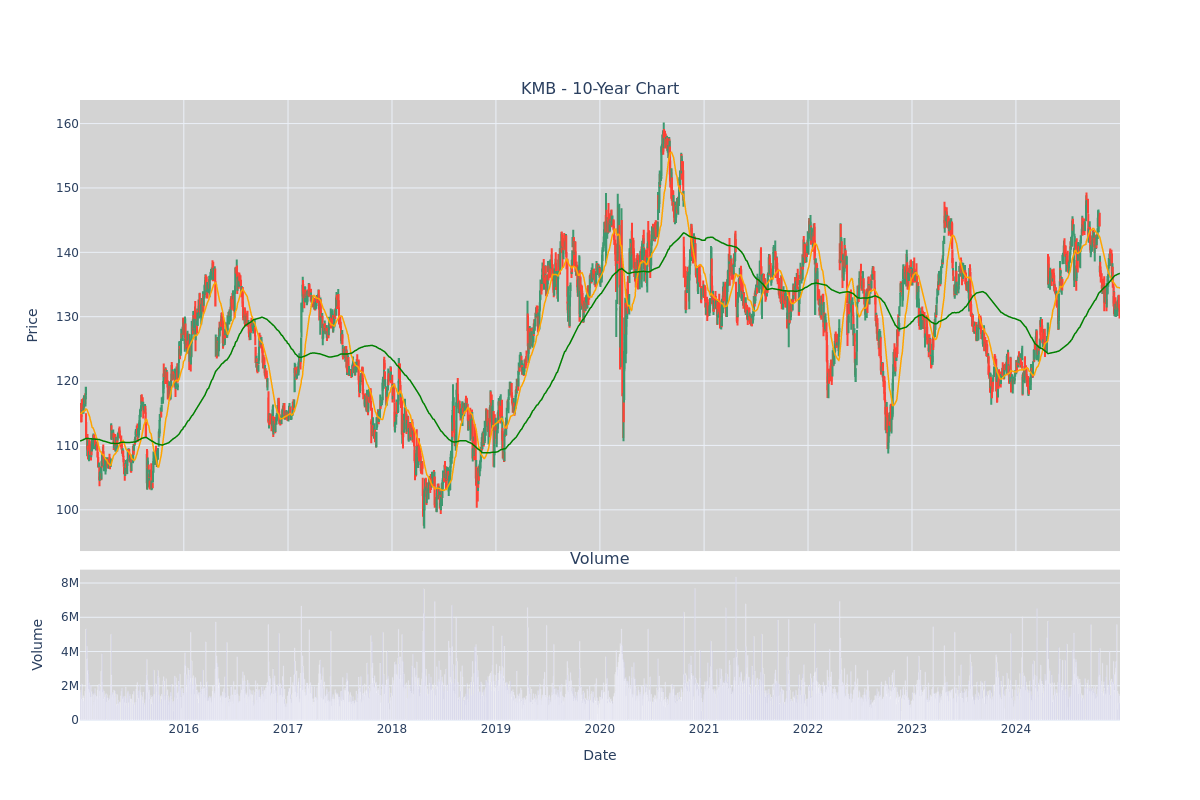This screenshot has height=800, width=1200.
Task: Click the Date axis label
Action: point(600,756)
